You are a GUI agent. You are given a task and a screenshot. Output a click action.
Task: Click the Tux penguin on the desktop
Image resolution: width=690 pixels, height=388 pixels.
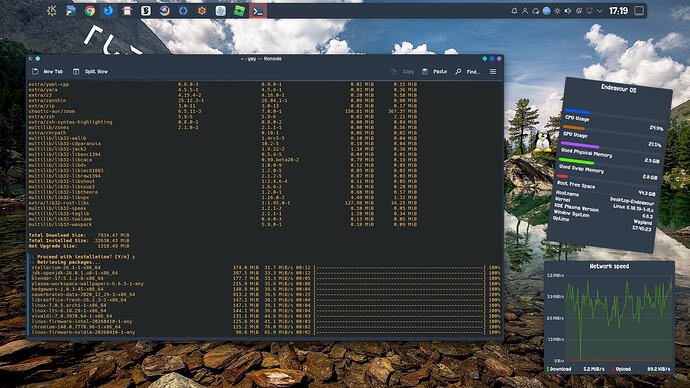click(x=543, y=142)
